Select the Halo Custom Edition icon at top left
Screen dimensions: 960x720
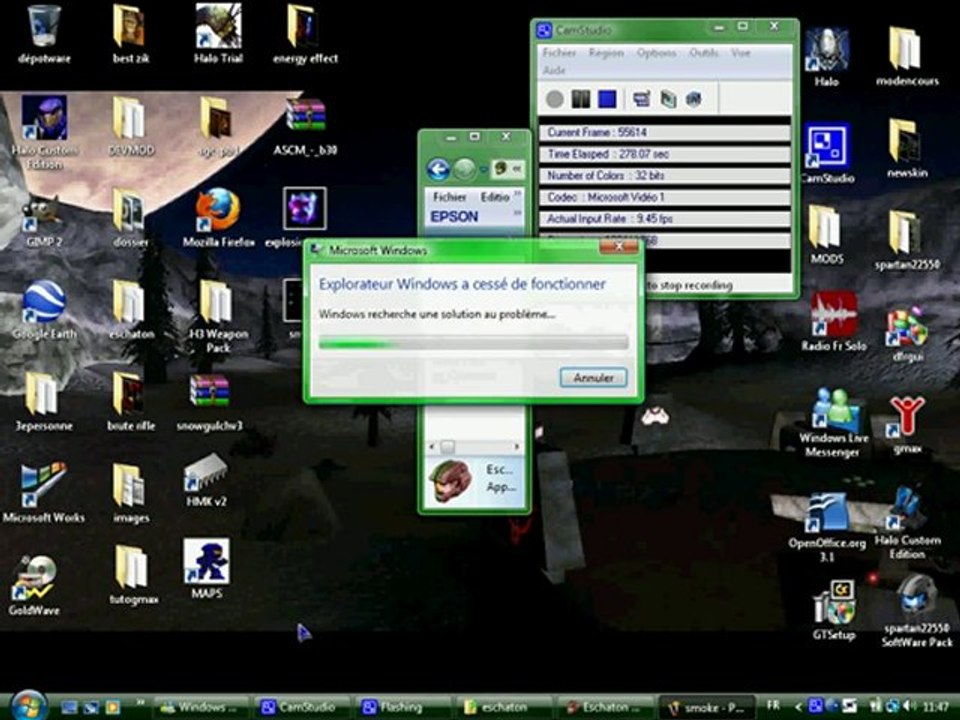click(x=44, y=132)
